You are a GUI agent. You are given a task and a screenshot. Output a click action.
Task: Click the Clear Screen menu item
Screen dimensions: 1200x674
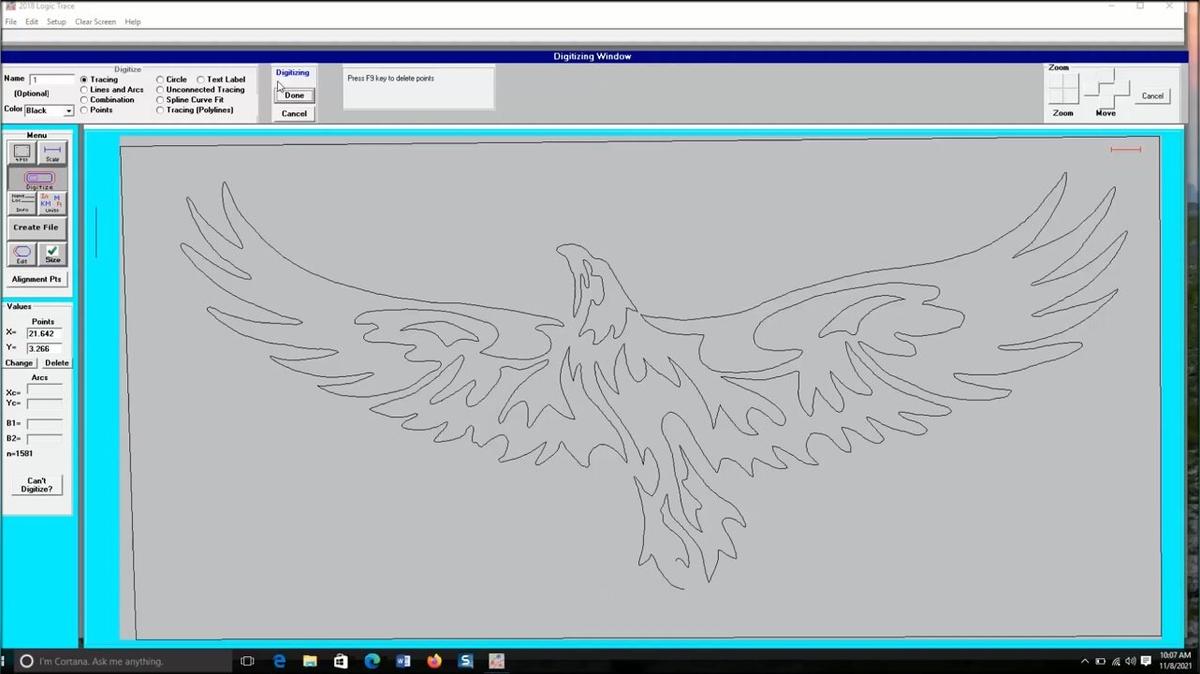point(95,22)
